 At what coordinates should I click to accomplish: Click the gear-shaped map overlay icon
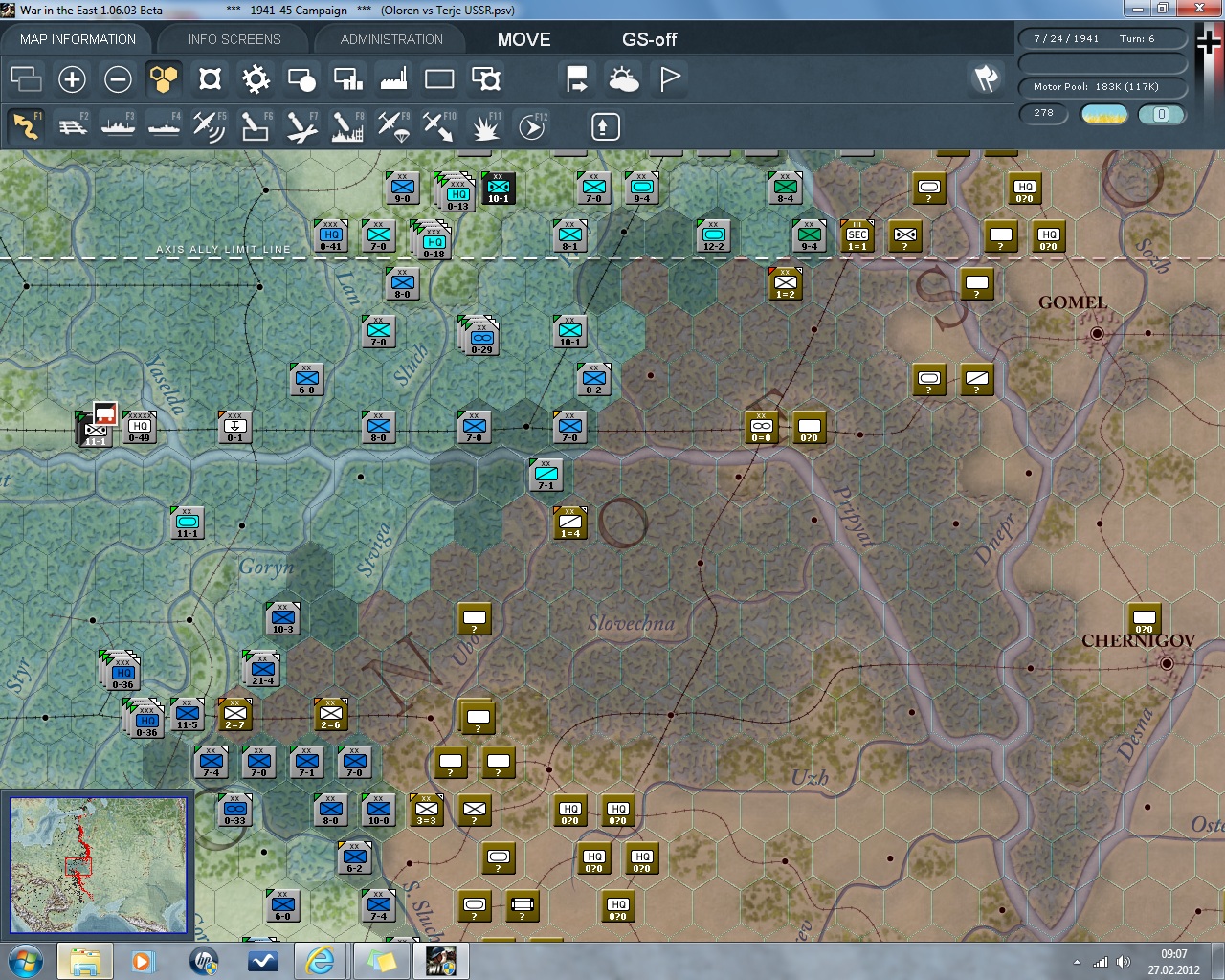(x=256, y=78)
